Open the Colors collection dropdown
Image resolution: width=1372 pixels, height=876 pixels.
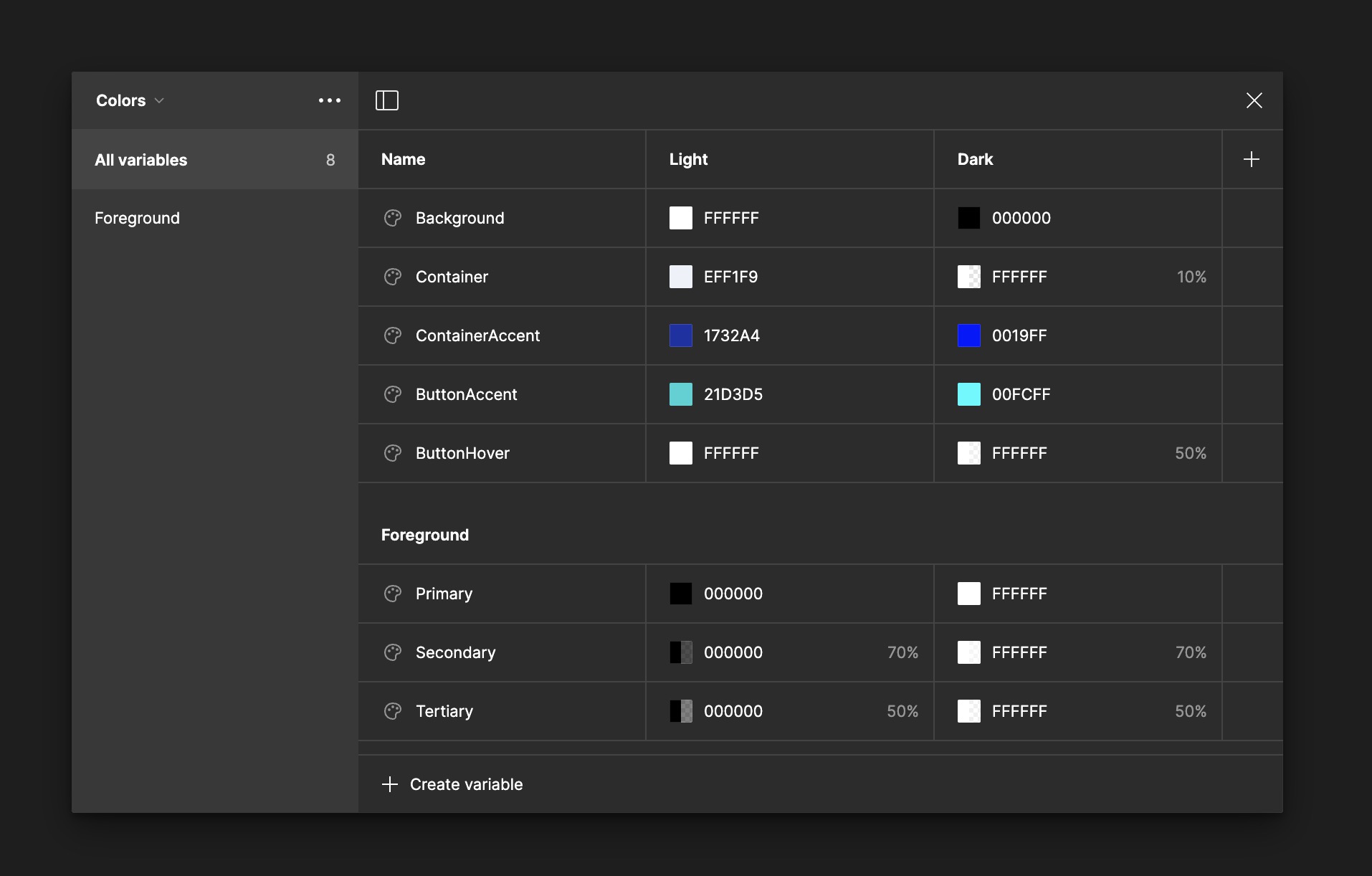[129, 100]
